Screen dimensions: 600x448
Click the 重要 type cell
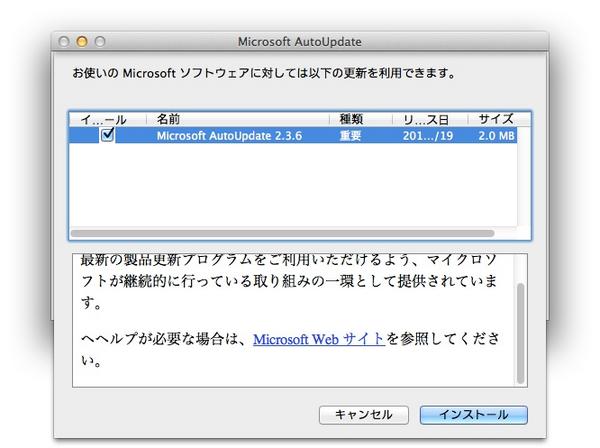(351, 136)
